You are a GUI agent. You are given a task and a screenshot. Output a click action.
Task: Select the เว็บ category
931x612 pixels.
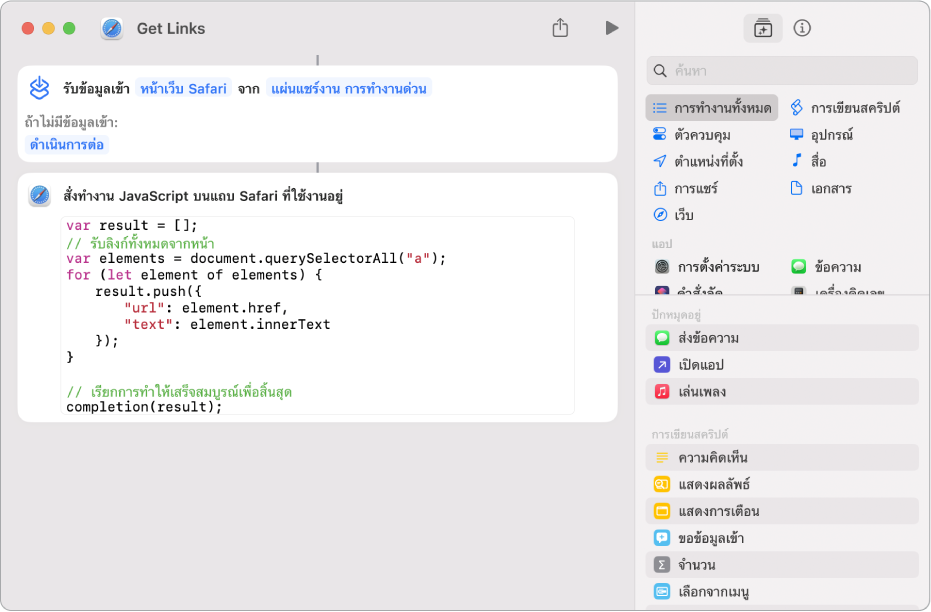(x=673, y=215)
